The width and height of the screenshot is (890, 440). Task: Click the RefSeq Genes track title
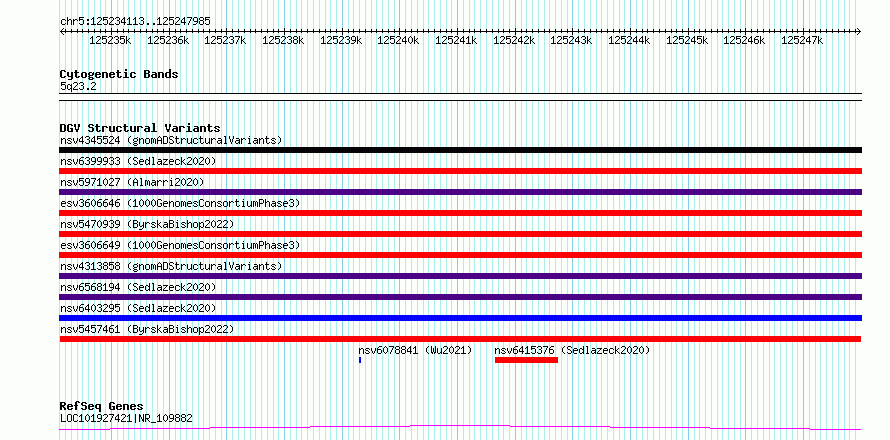(102, 407)
